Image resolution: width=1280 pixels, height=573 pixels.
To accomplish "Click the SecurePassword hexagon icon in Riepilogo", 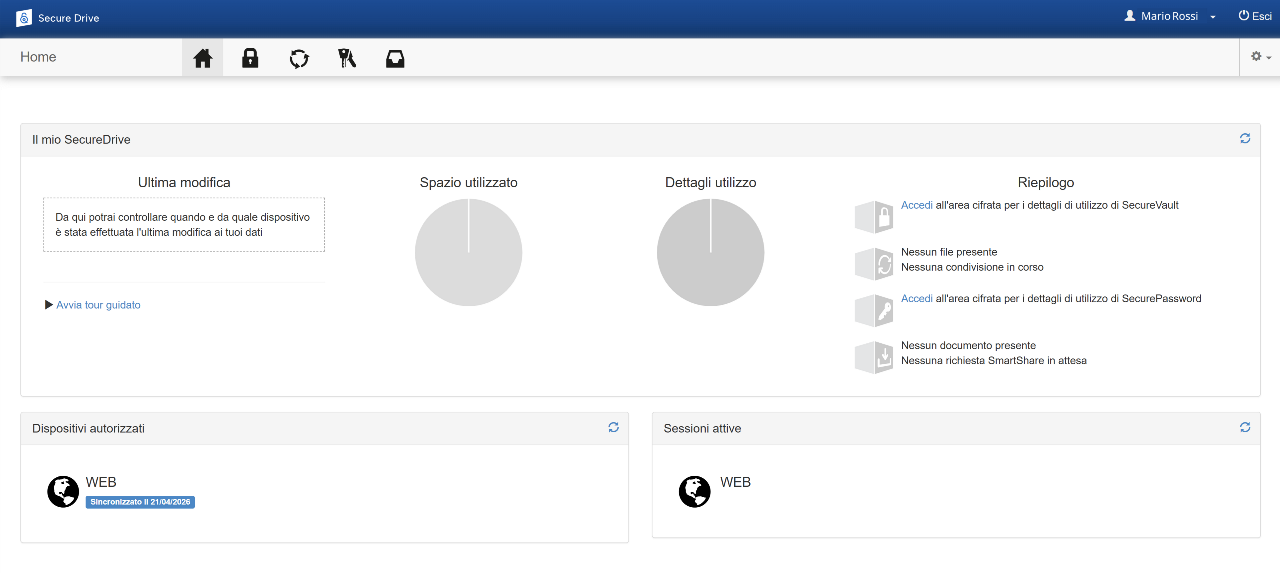I will (874, 310).
